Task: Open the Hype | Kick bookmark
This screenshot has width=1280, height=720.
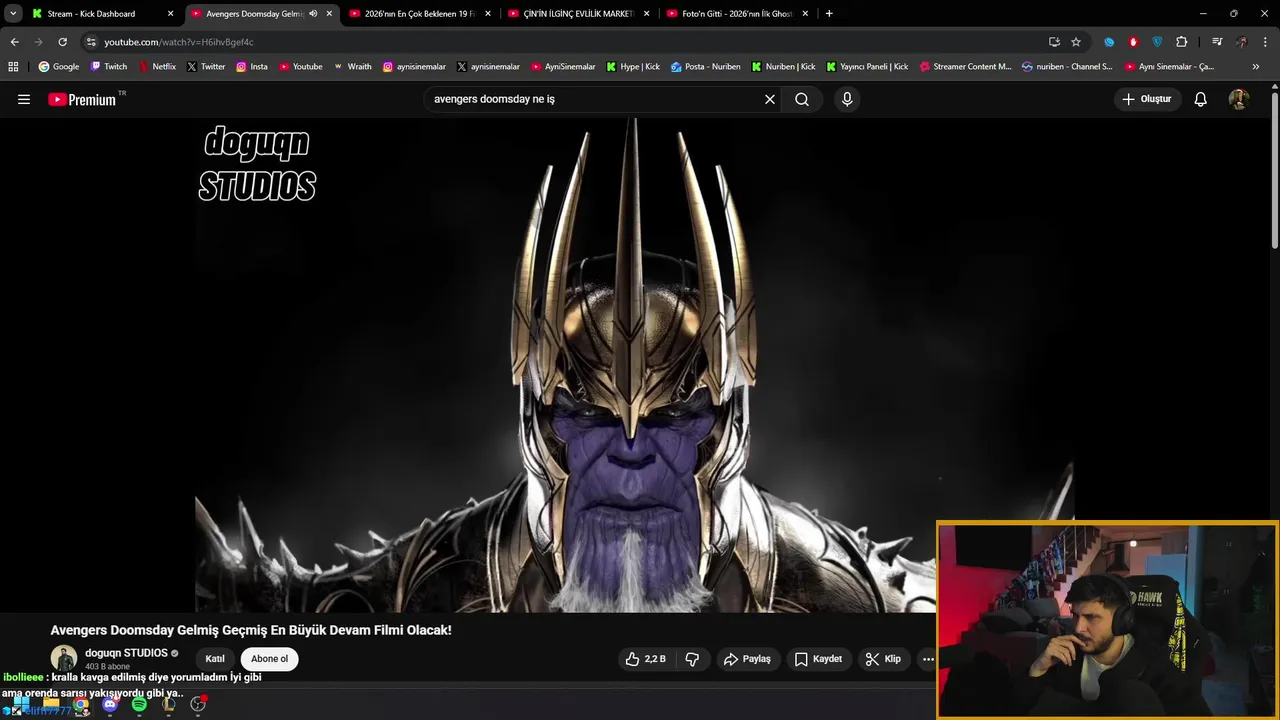Action: [x=633, y=67]
